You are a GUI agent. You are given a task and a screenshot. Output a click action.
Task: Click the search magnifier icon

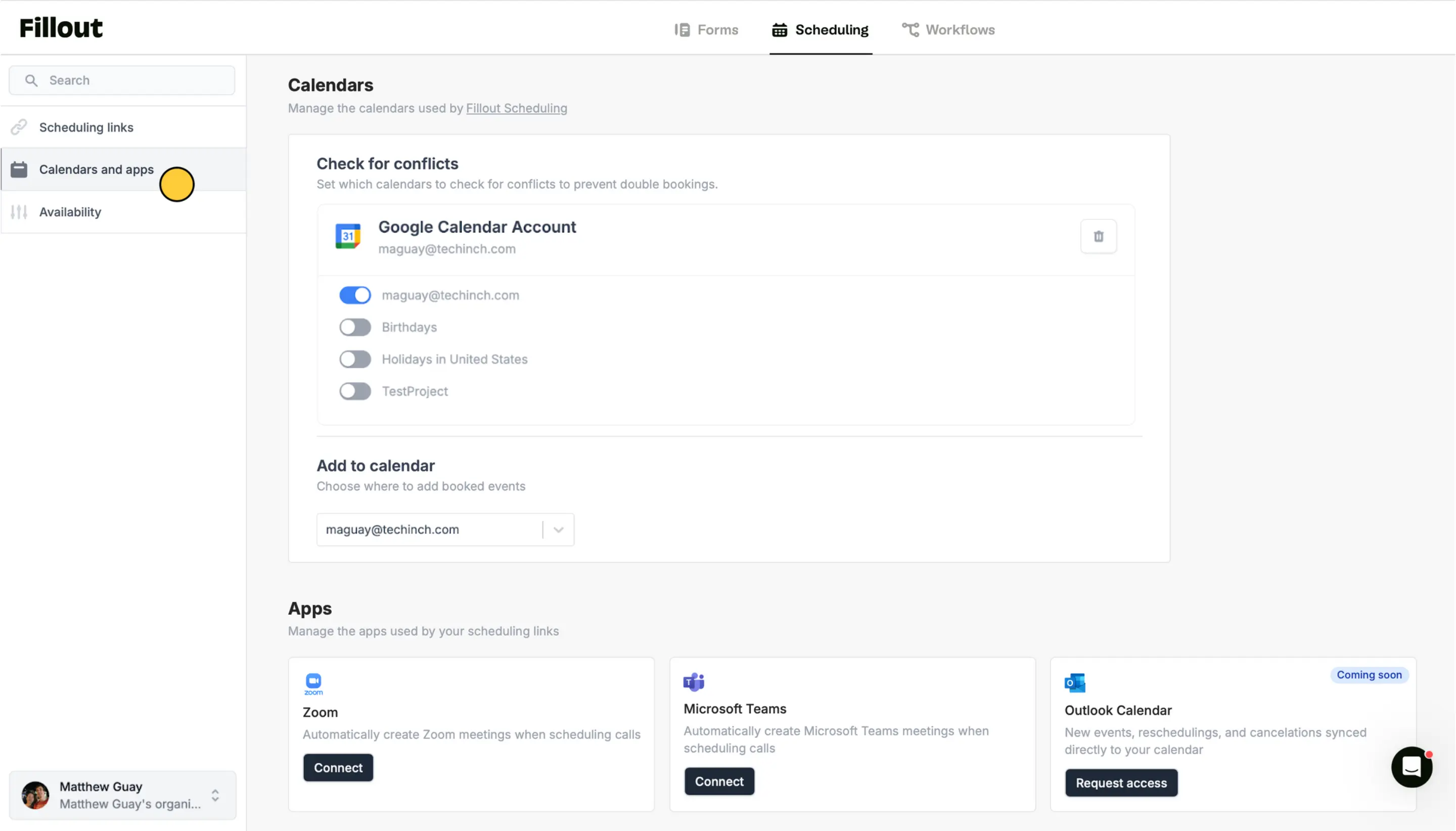point(31,80)
